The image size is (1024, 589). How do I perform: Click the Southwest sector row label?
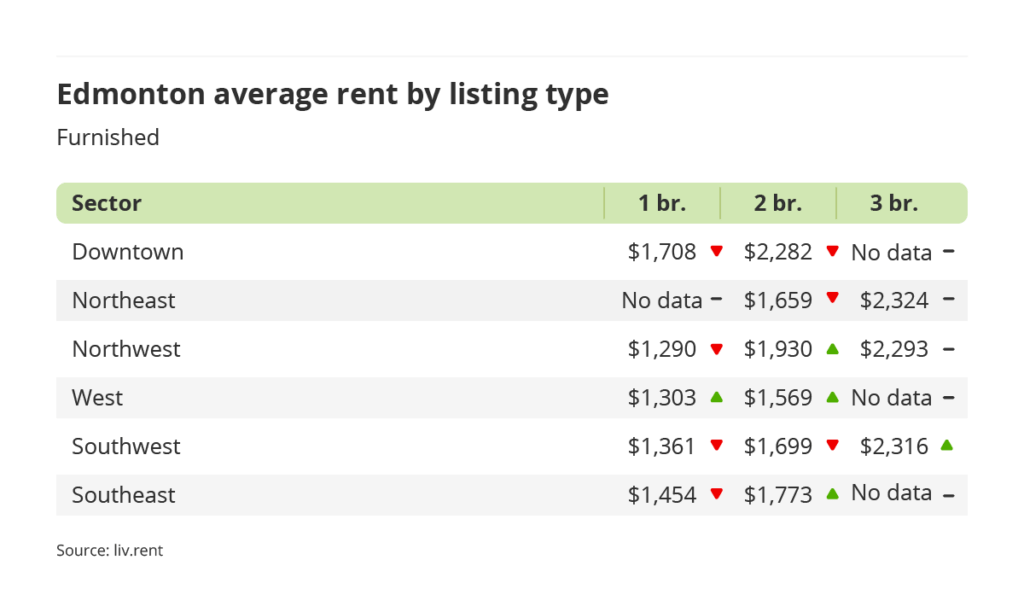[125, 446]
